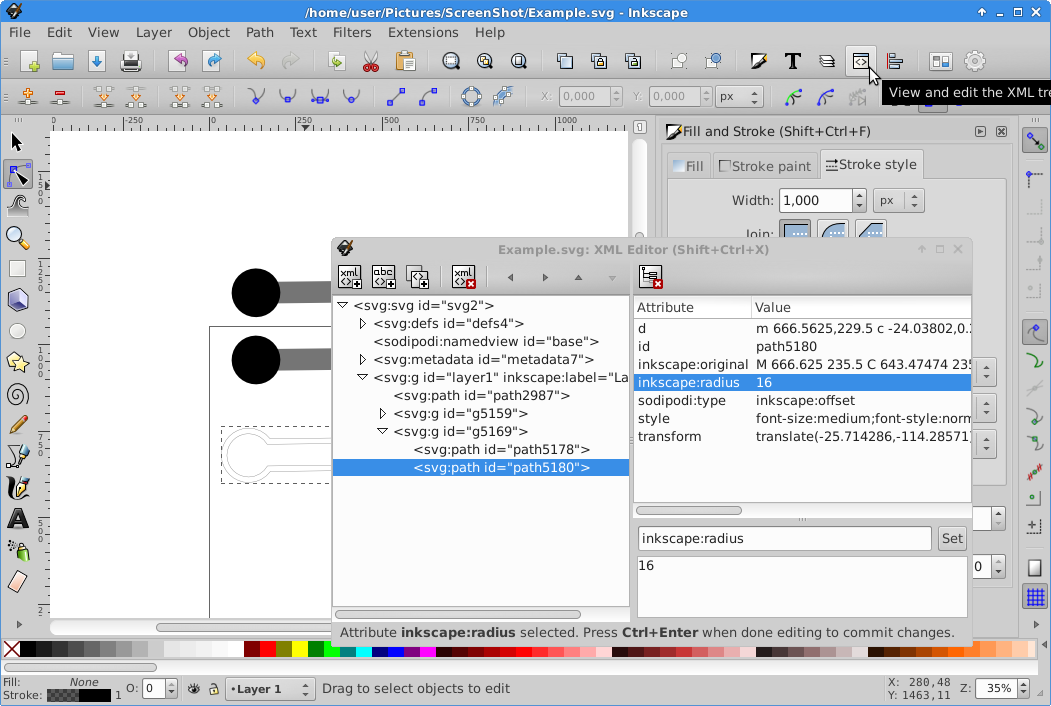Screen dimensions: 1051x706
Task: Toggle the snapping master button
Action: [x=1036, y=141]
